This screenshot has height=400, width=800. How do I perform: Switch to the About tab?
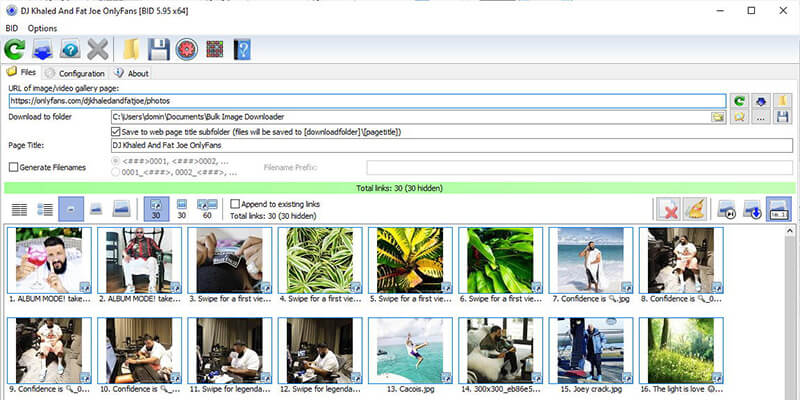[132, 73]
